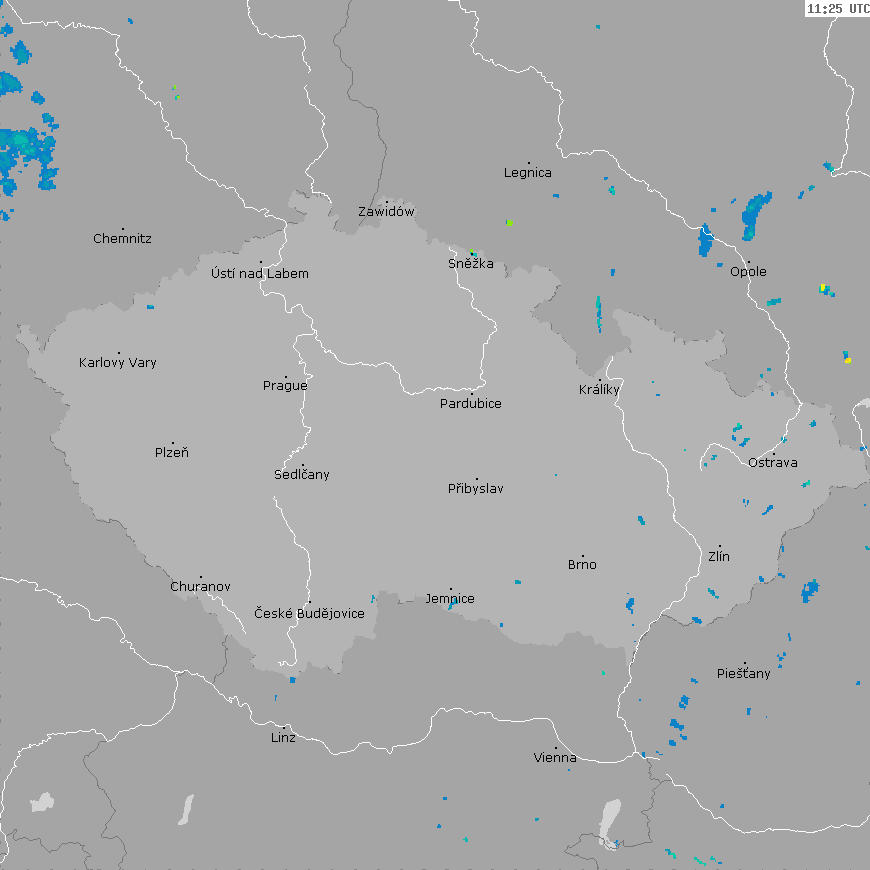Click the Chemnitz city label
The height and width of the screenshot is (870, 870).
[122, 239]
